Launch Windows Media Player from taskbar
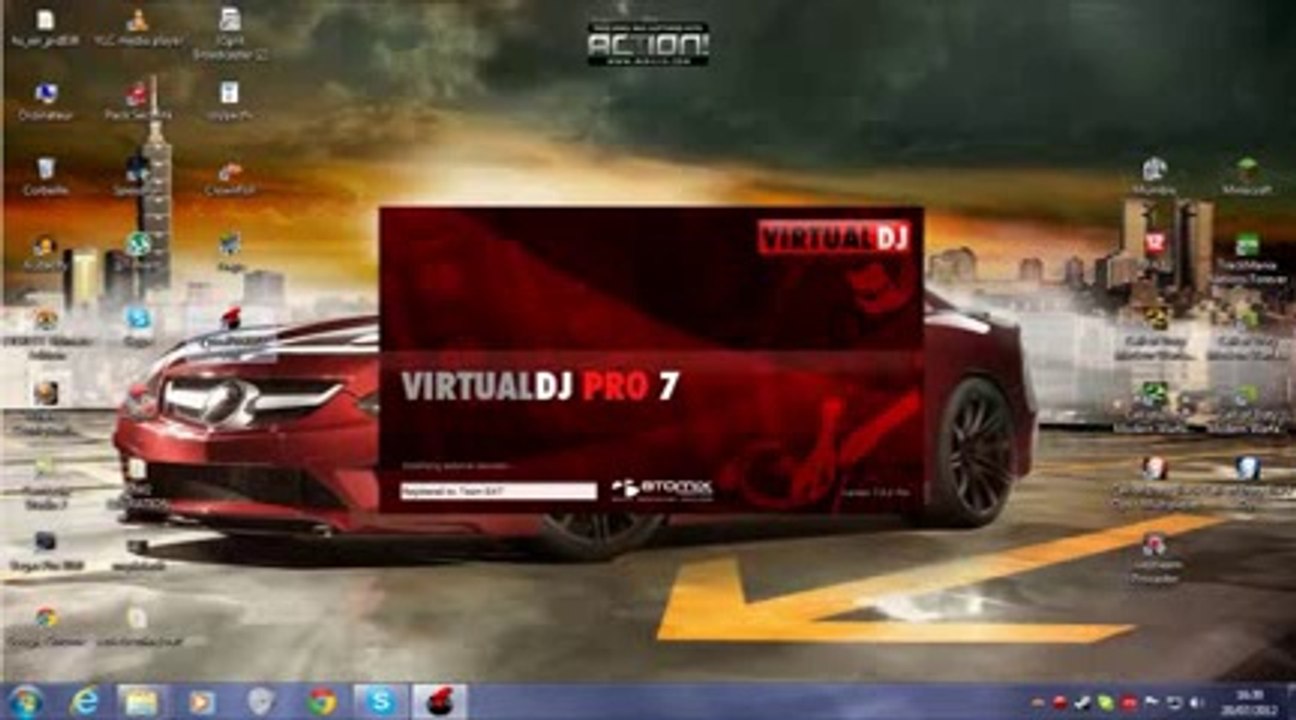Viewport: 1296px width, 720px height. [201, 701]
